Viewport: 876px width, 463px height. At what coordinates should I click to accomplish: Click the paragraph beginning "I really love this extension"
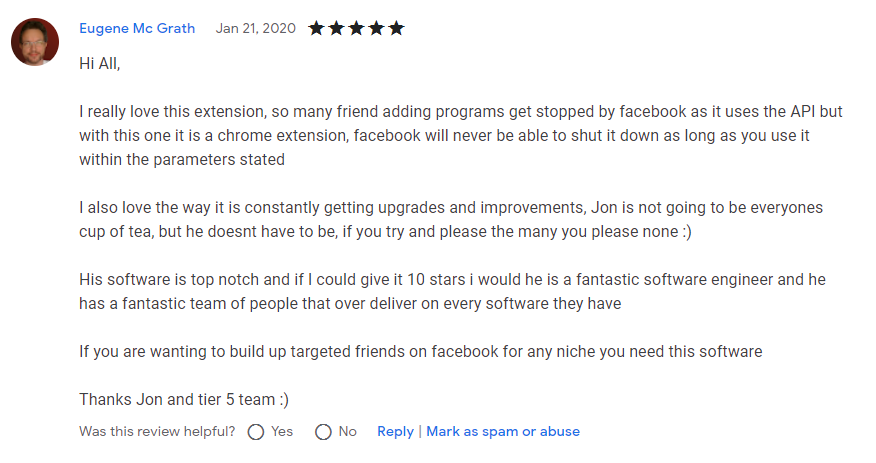[x=460, y=136]
